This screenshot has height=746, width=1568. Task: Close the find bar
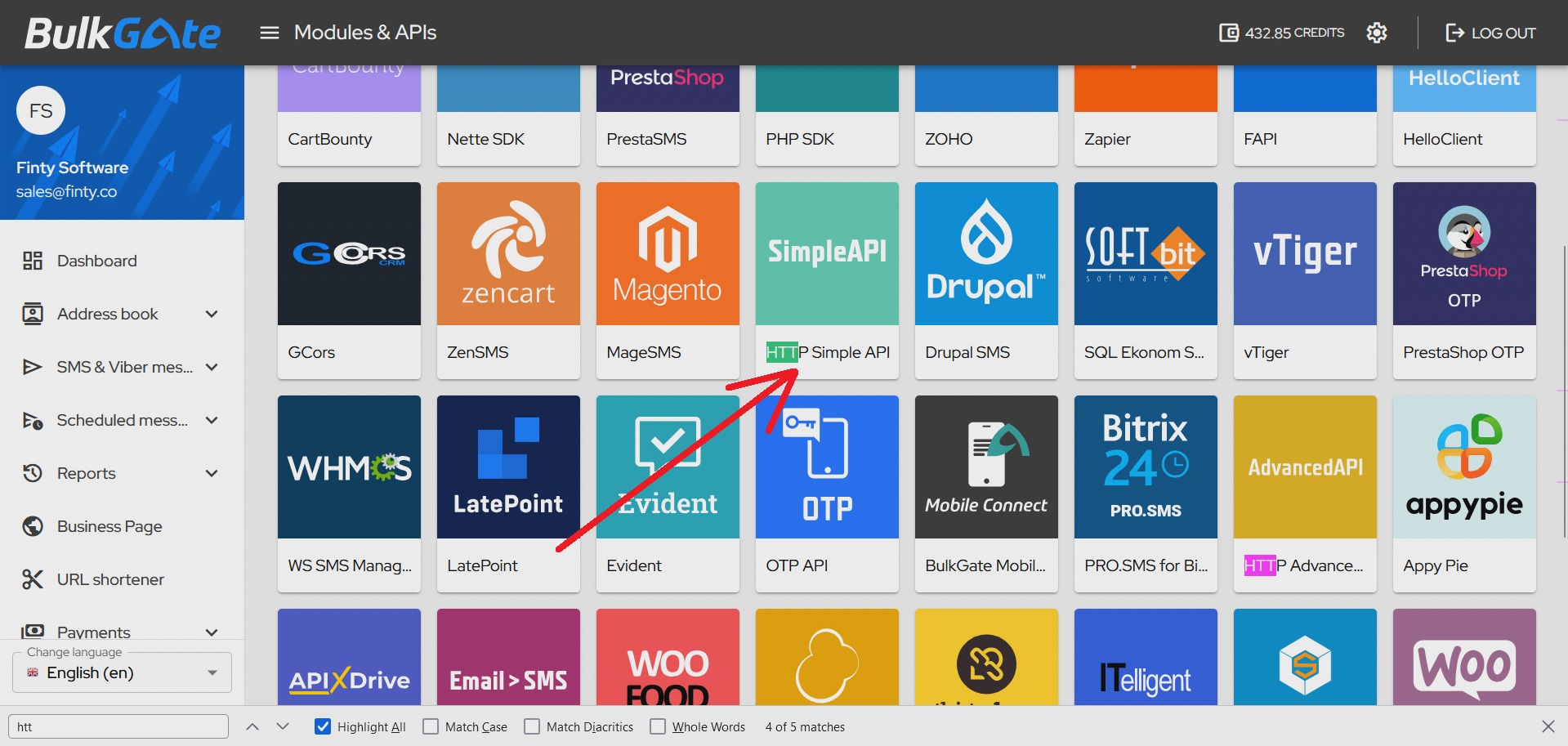1548,726
